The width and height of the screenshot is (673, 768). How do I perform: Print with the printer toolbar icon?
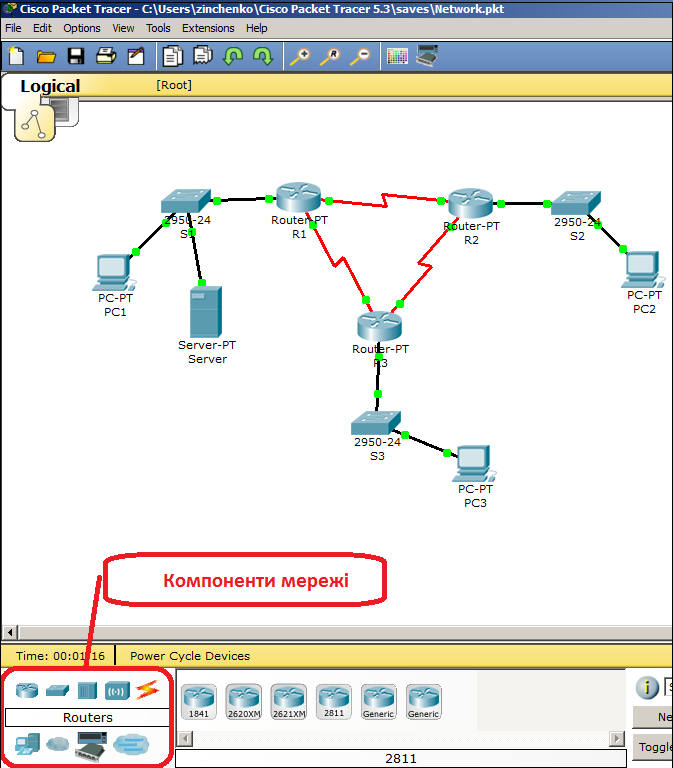106,56
